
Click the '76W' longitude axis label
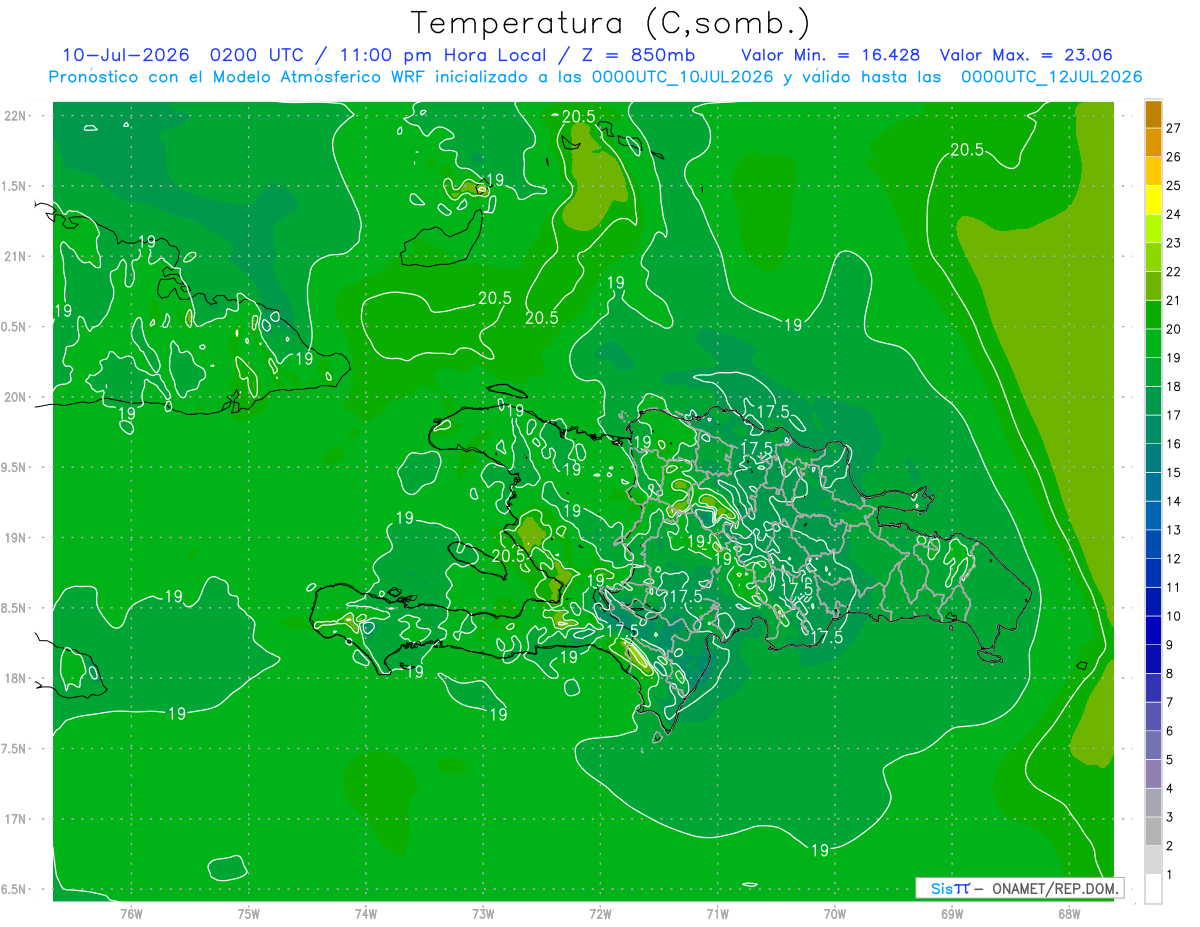coord(132,913)
